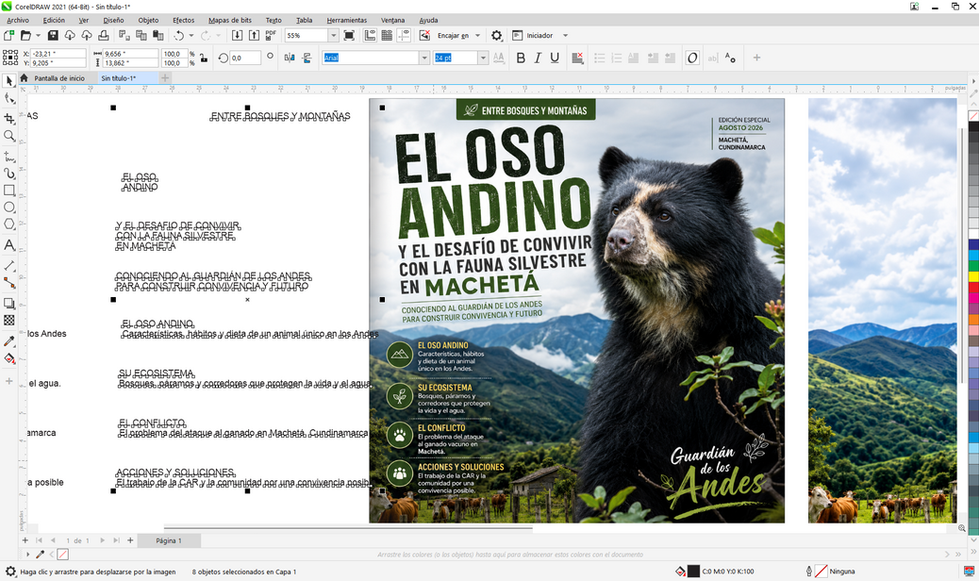The width and height of the screenshot is (979, 581).
Task: Click the Encajar en button
Action: (x=458, y=36)
